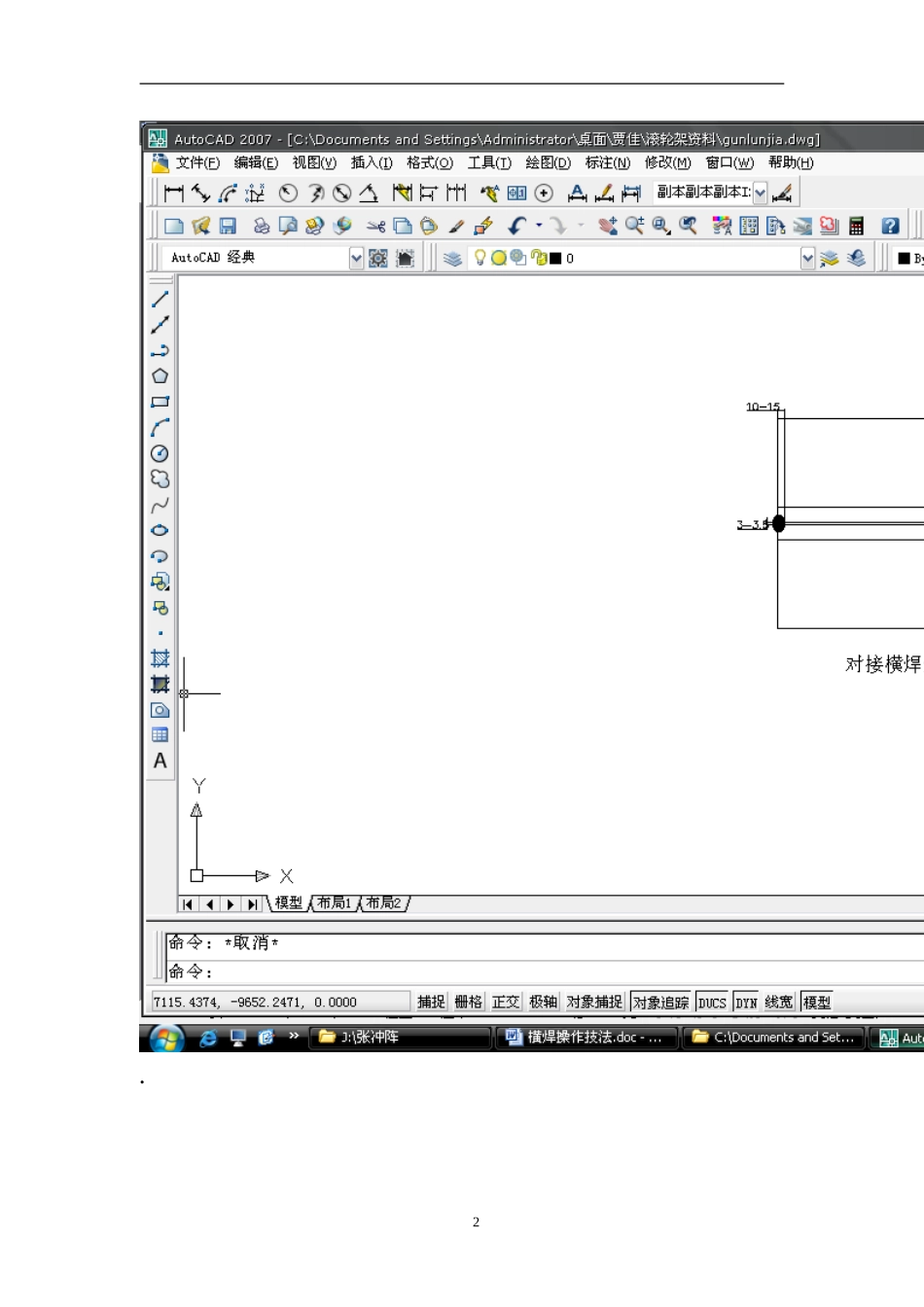Select the Multiline Text tool A

click(x=160, y=760)
